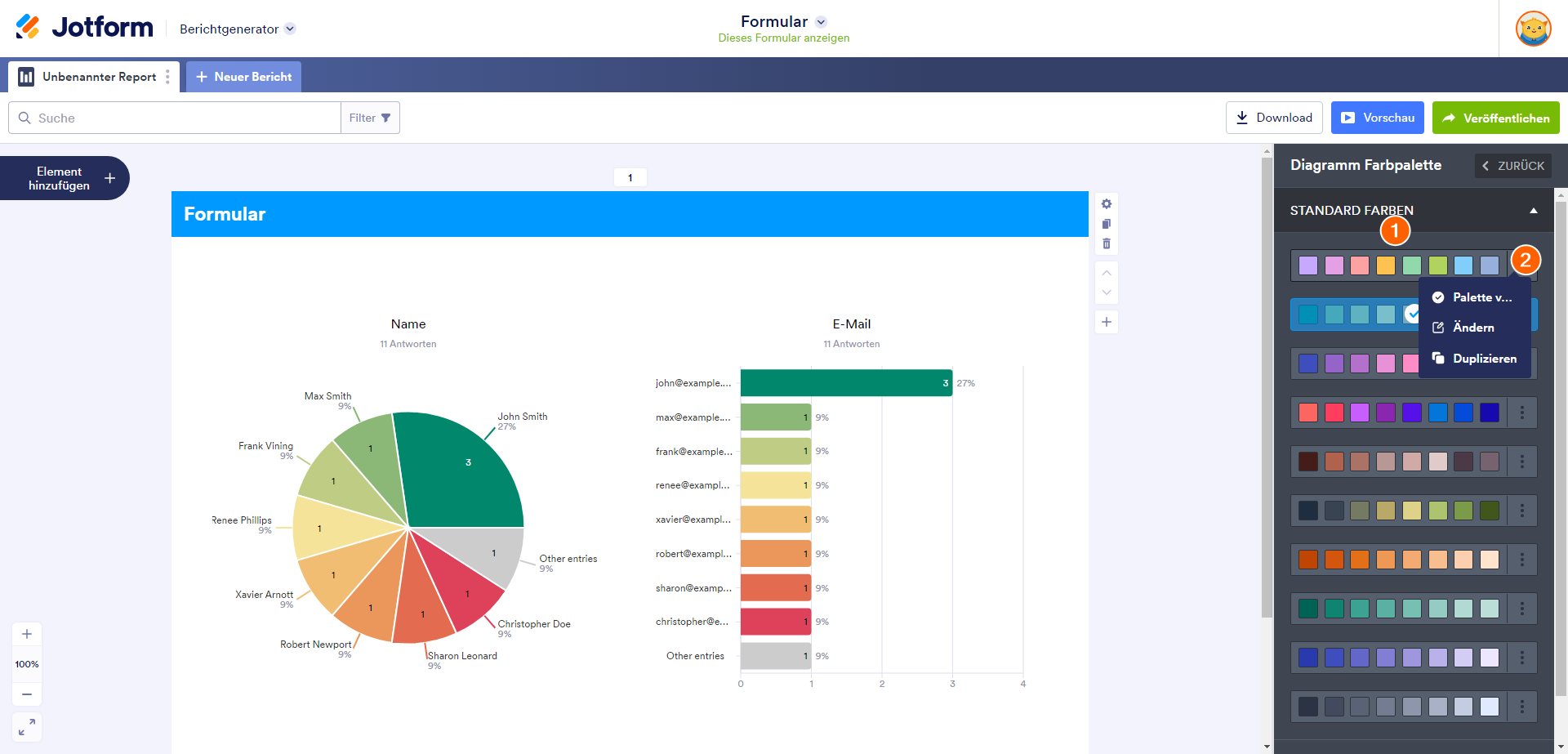Select Duplizieren in the palette menu
Viewport: 1568px width, 754px height.
(x=1484, y=359)
